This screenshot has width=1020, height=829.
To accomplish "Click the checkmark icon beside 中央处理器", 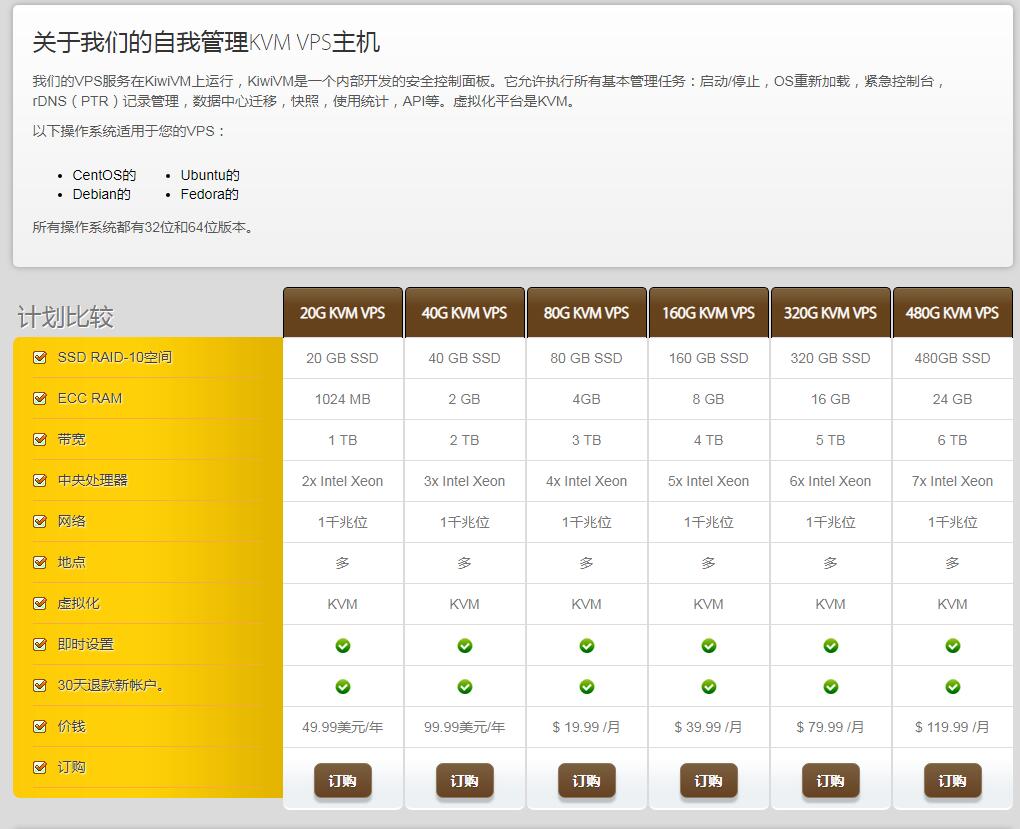I will [40, 480].
